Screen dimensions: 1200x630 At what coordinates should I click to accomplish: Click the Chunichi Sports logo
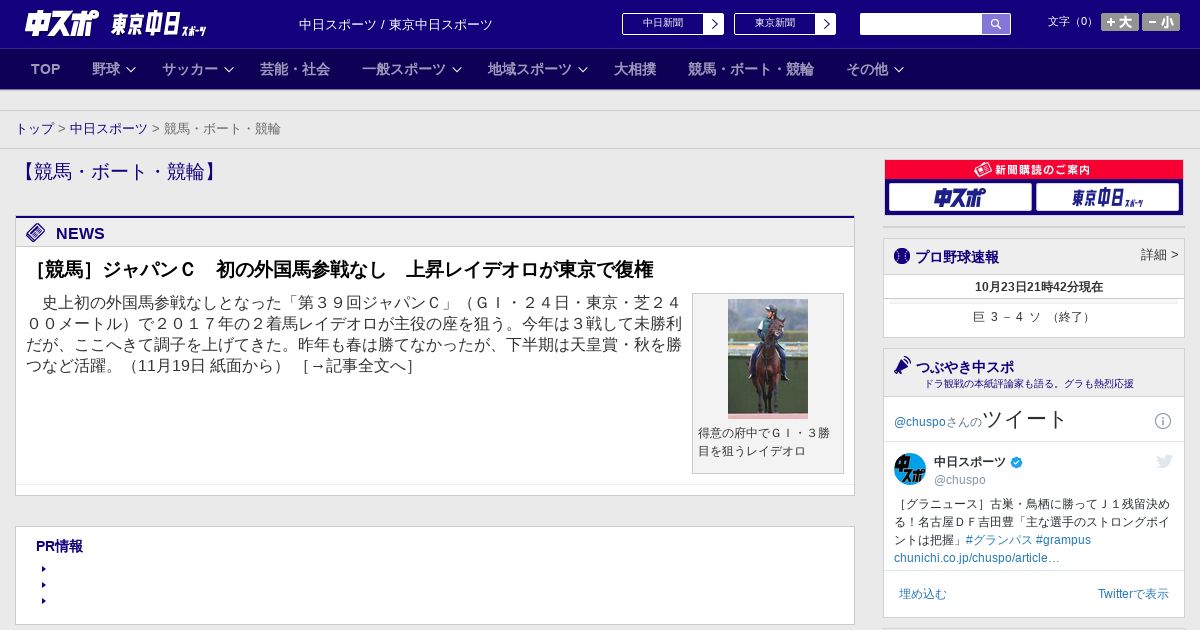(x=62, y=23)
